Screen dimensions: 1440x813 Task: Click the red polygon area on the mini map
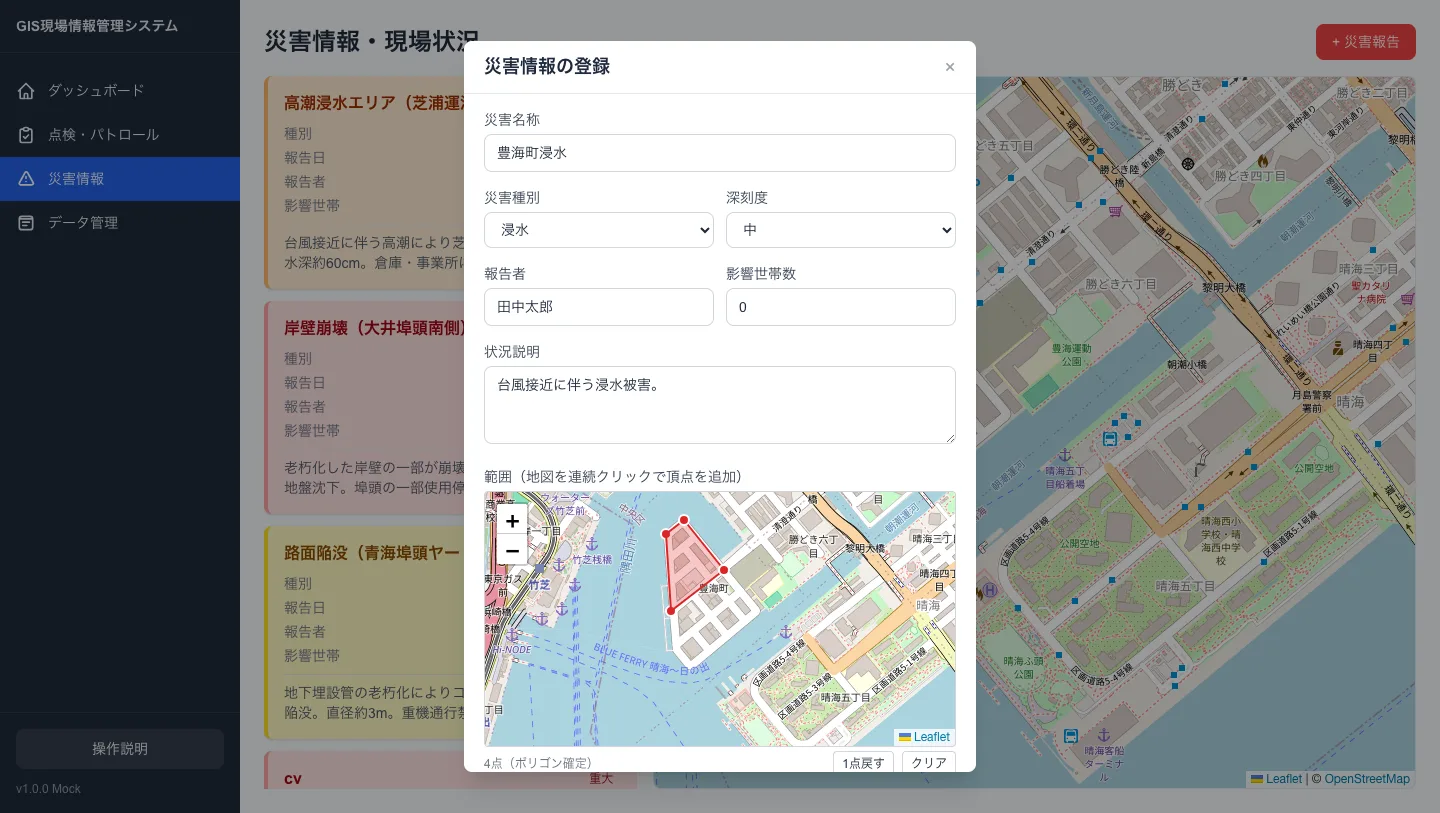point(688,562)
